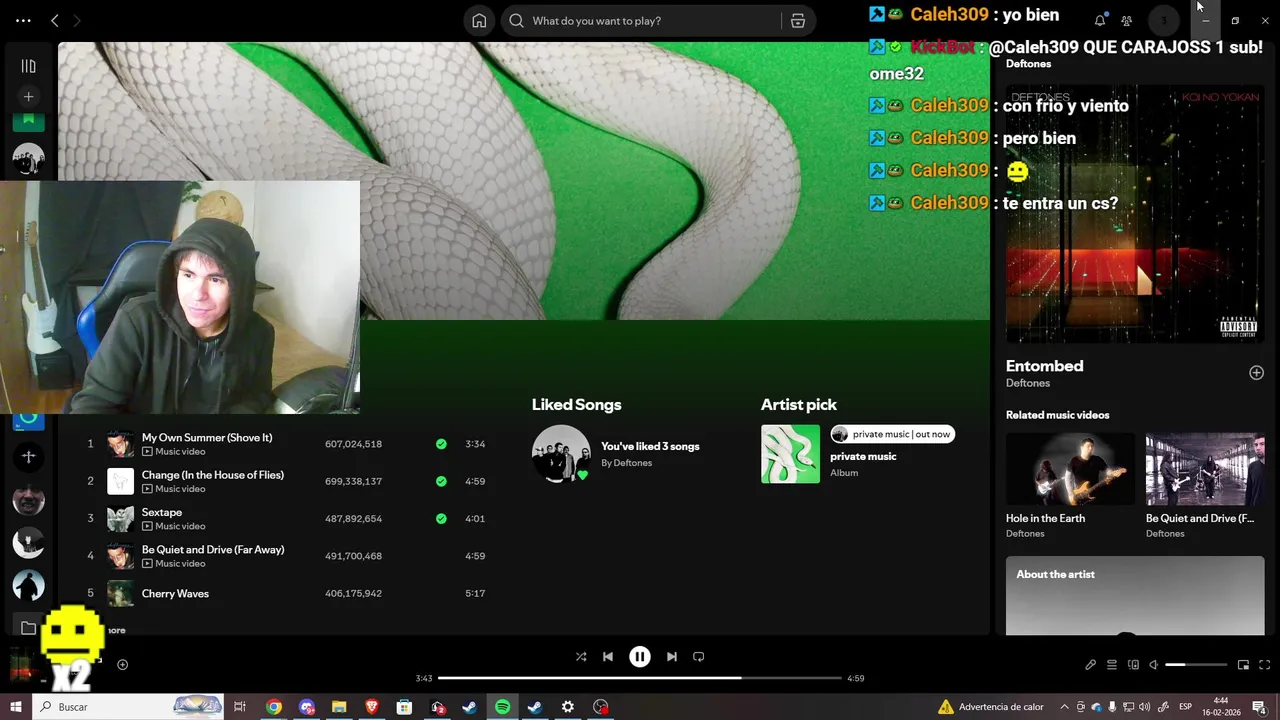Adjust the volume slider

tap(1196, 665)
